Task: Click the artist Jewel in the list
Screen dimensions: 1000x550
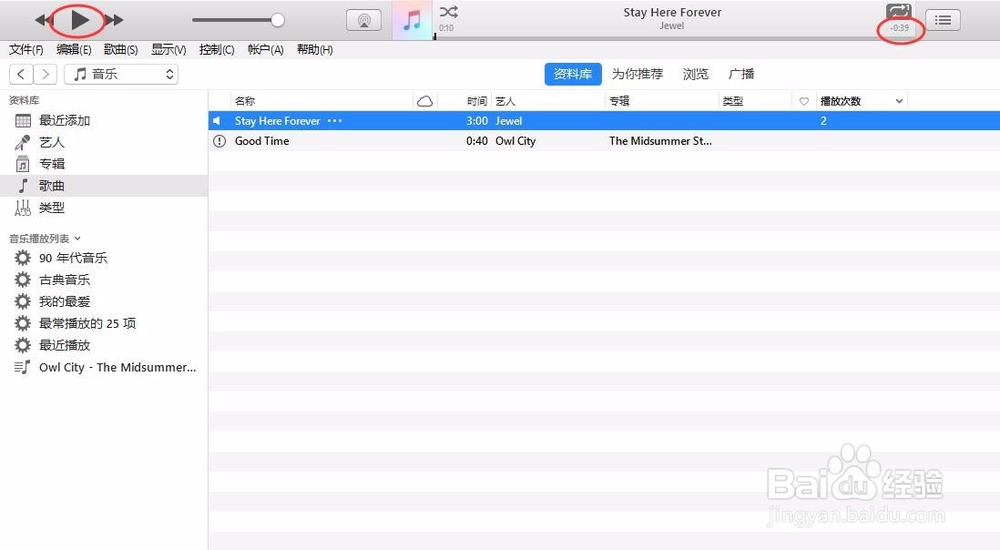Action: point(509,121)
